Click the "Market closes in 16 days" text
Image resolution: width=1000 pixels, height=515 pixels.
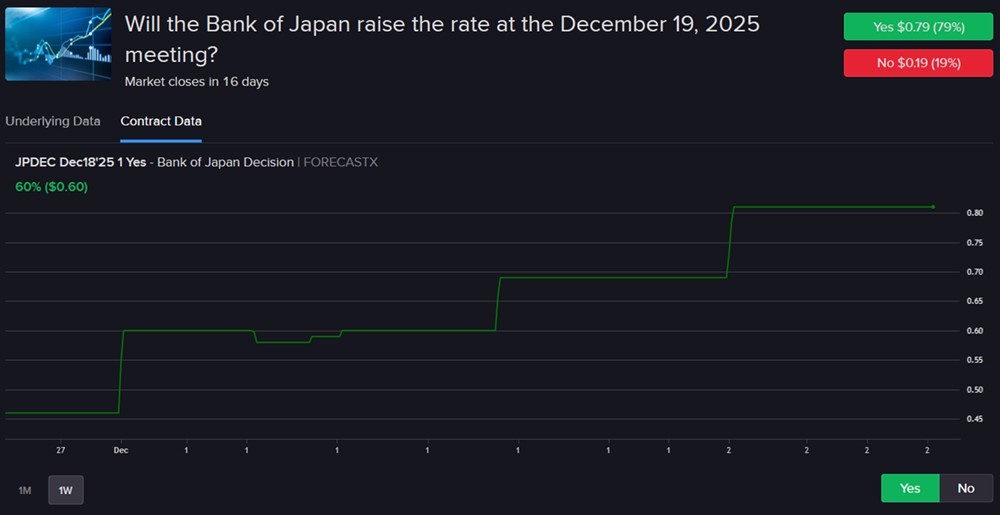coord(197,81)
